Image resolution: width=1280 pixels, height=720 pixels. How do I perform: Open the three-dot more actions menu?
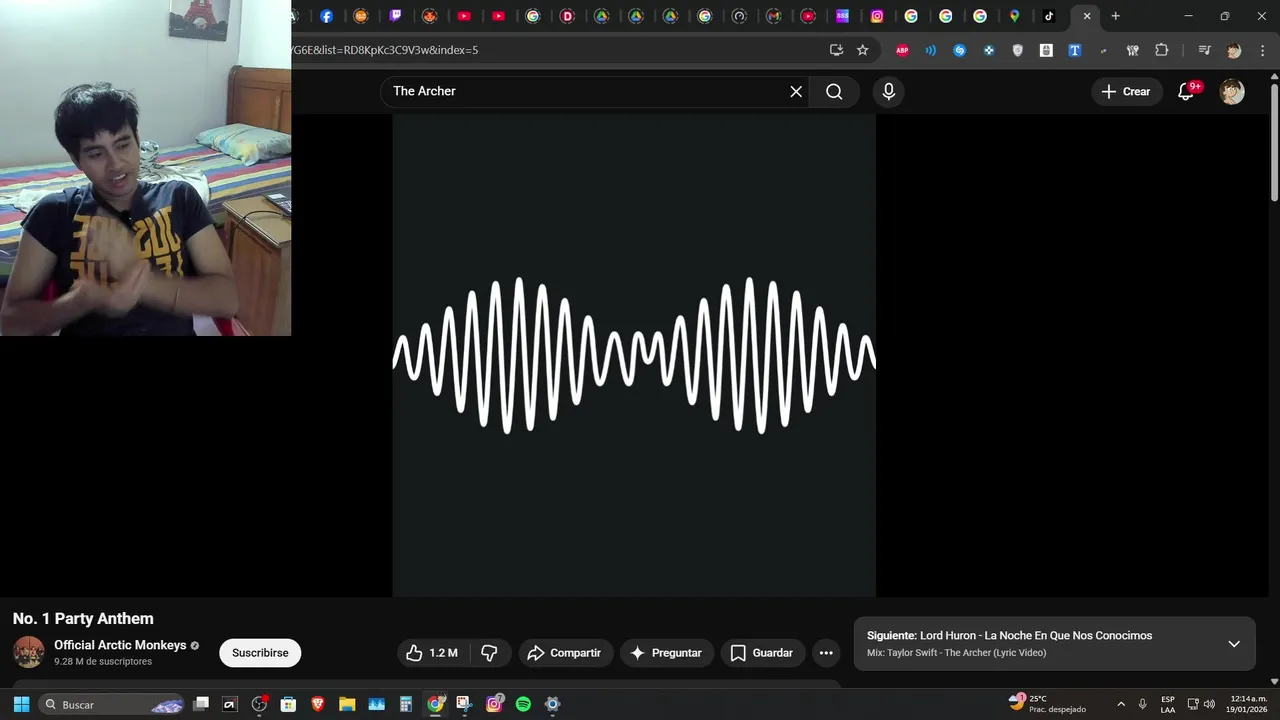[826, 653]
